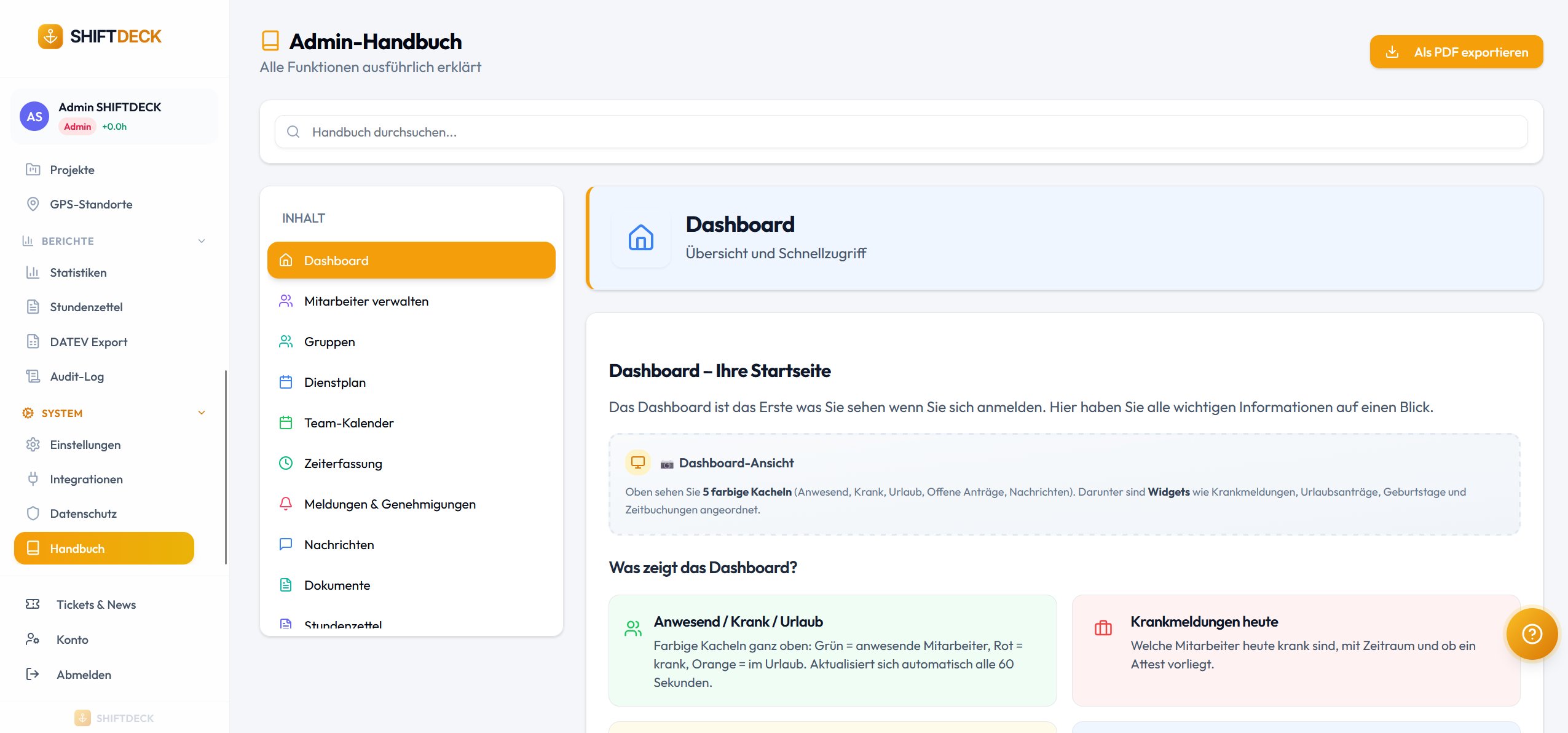Click the AS user avatar
1568x733 pixels.
[x=34, y=116]
